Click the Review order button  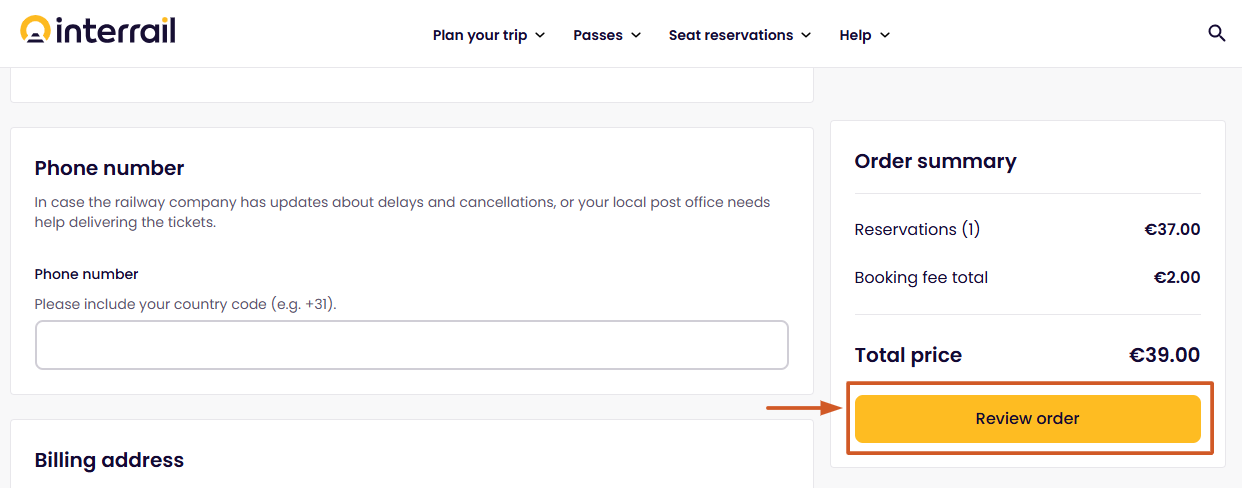pos(1027,419)
